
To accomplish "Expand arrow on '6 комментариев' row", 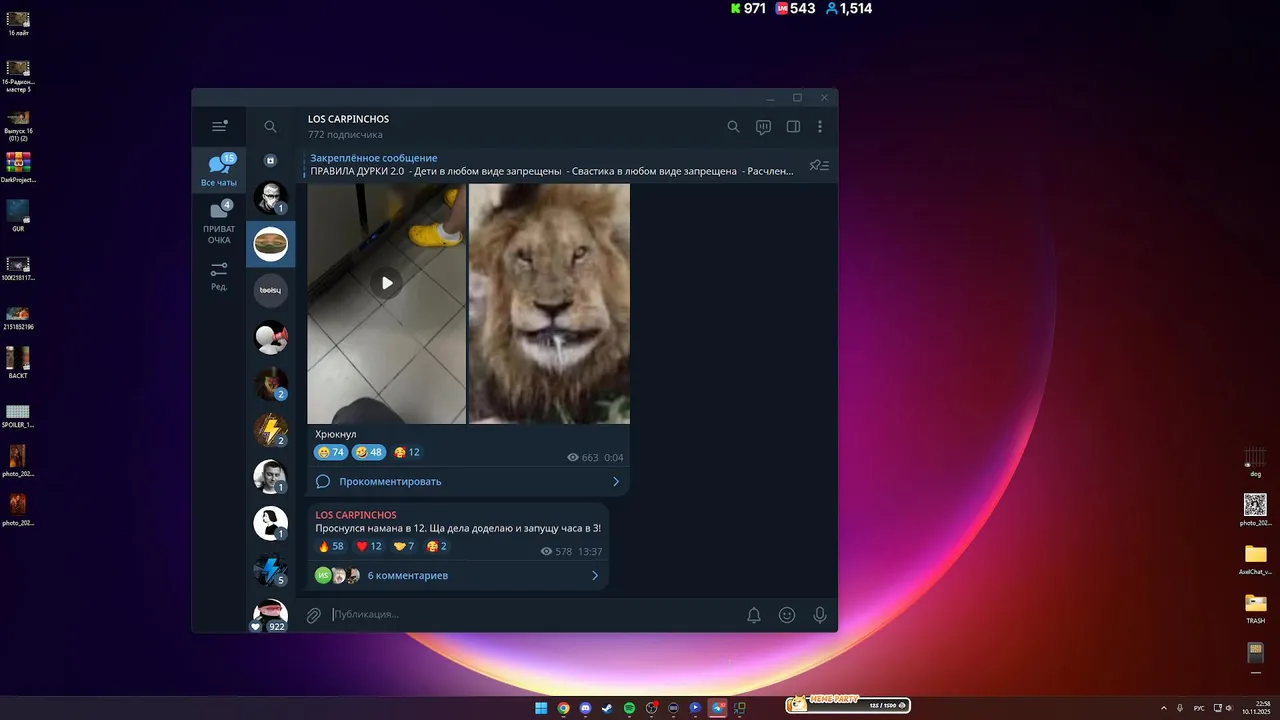I will point(594,575).
